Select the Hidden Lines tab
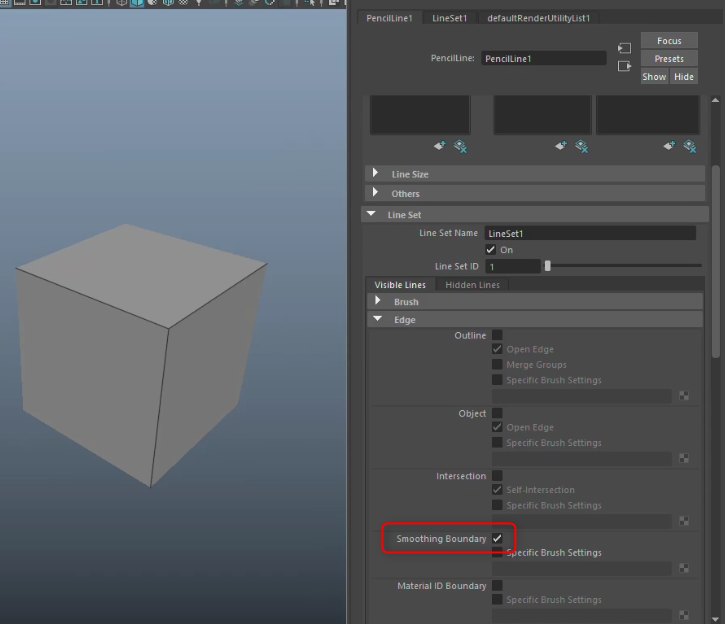Image resolution: width=725 pixels, height=624 pixels. pyautogui.click(x=473, y=285)
